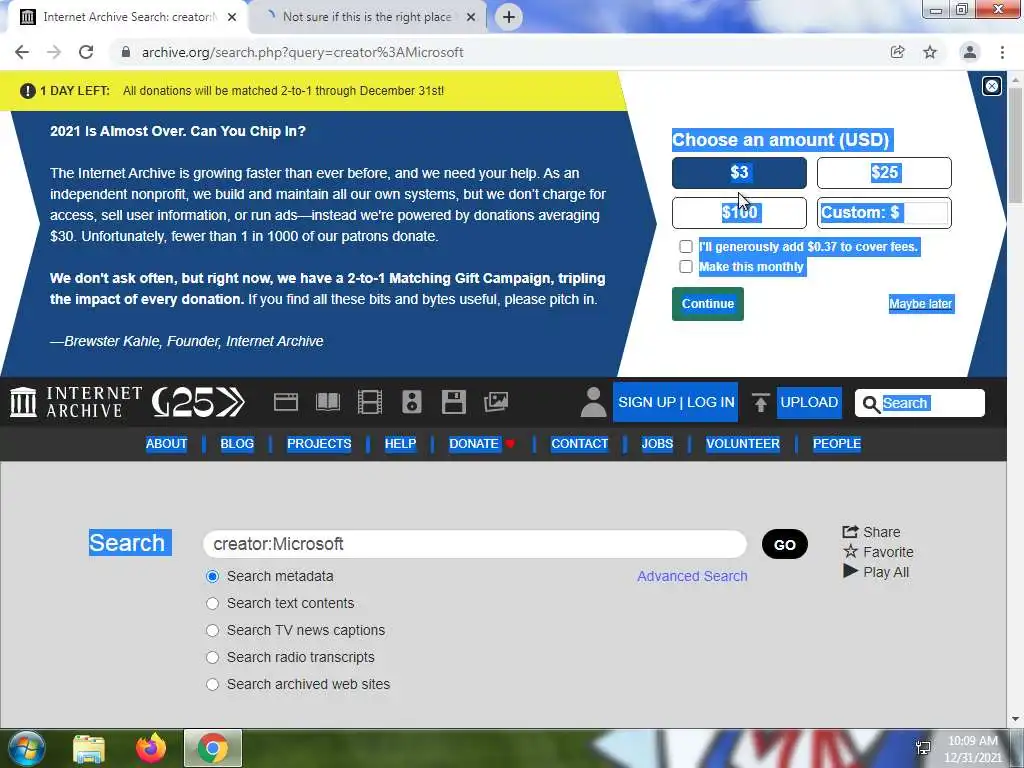Click the site lock icon
This screenshot has width=1024, height=768.
(x=125, y=52)
